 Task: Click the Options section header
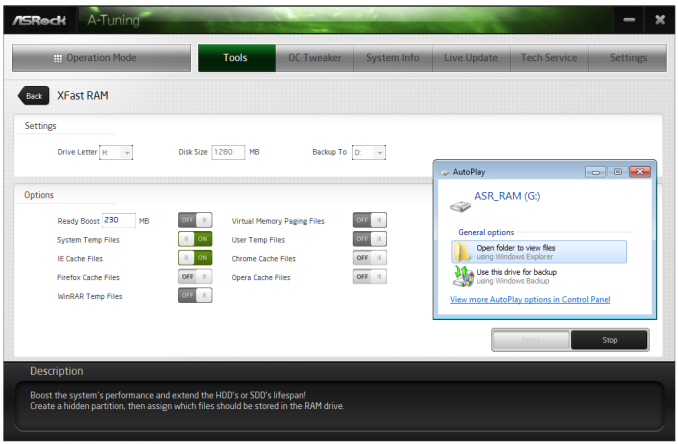pos(39,195)
